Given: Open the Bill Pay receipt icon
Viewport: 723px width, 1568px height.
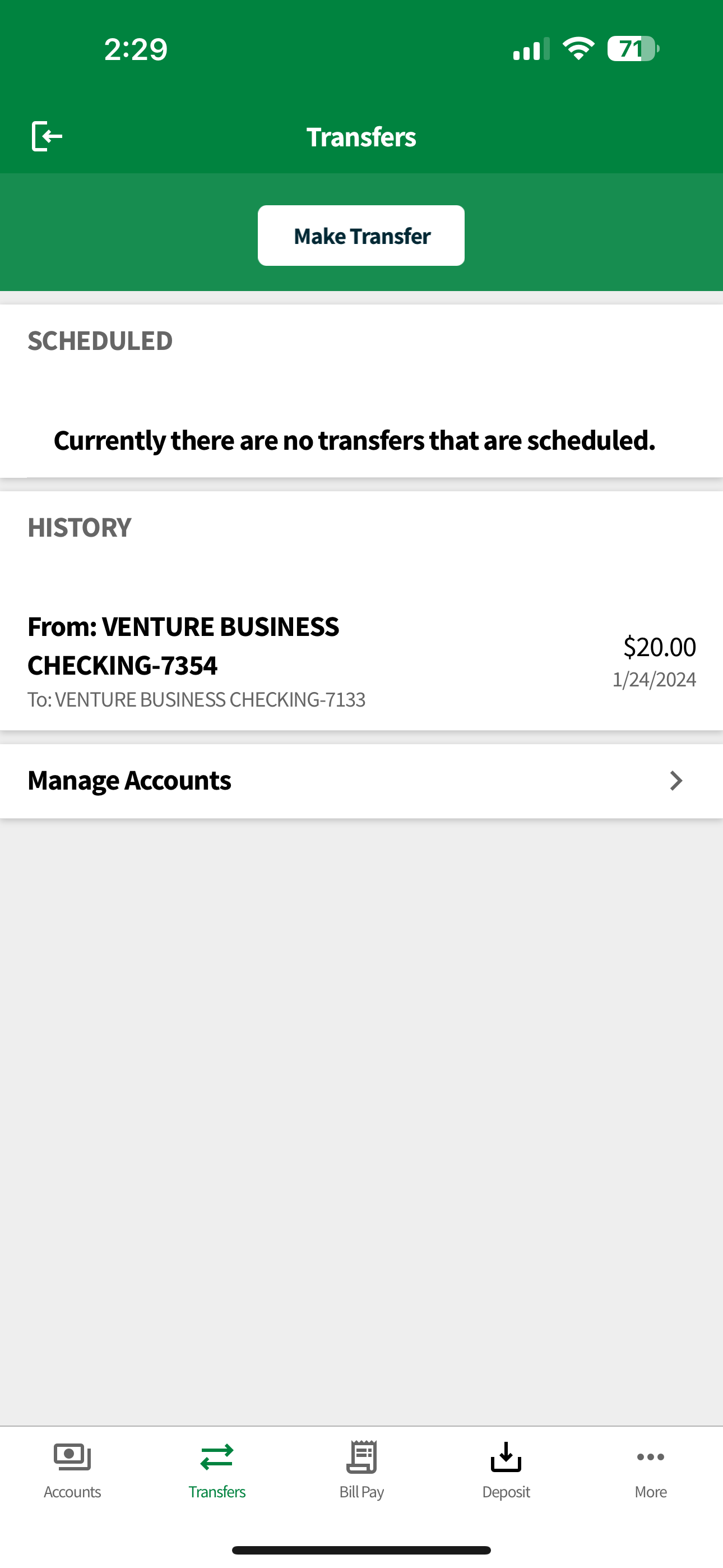Looking at the screenshot, I should [361, 1456].
